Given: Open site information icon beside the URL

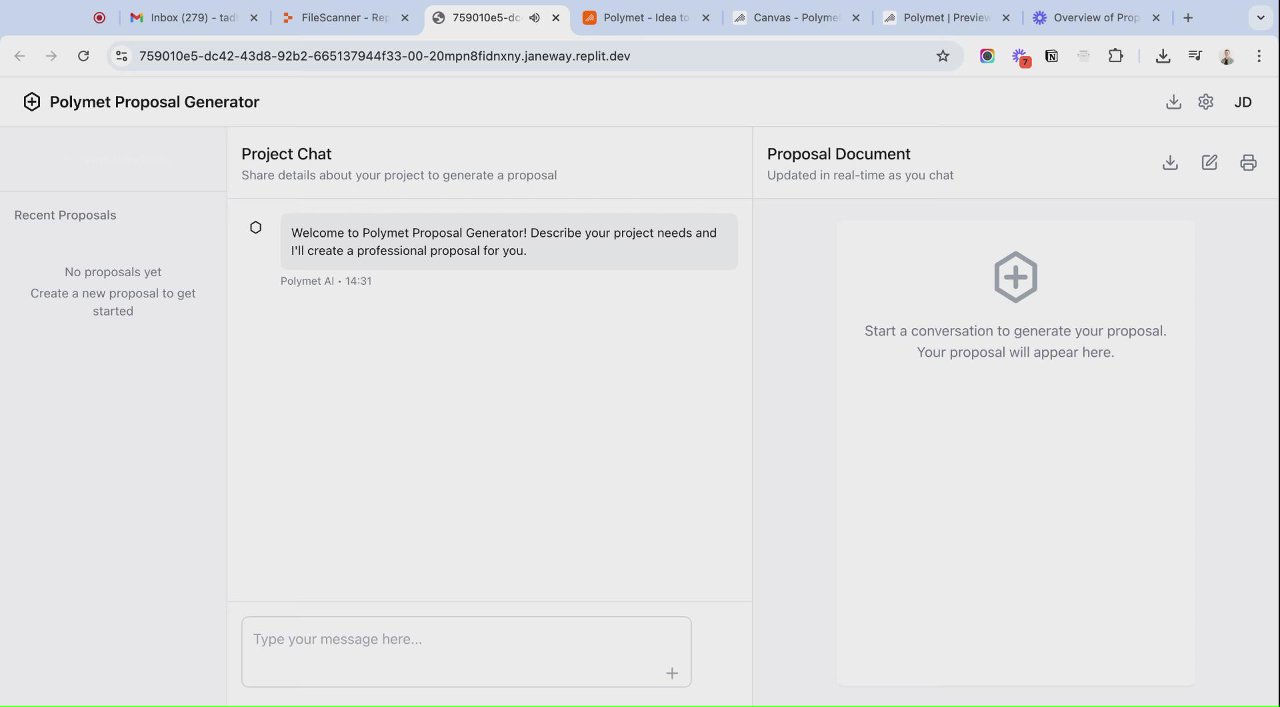Looking at the screenshot, I should (x=122, y=56).
